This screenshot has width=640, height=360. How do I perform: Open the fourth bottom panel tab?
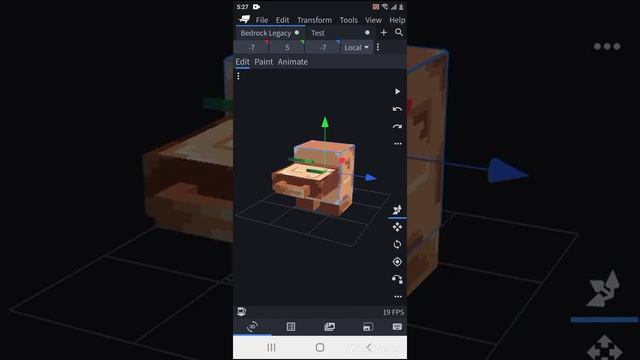pos(367,327)
